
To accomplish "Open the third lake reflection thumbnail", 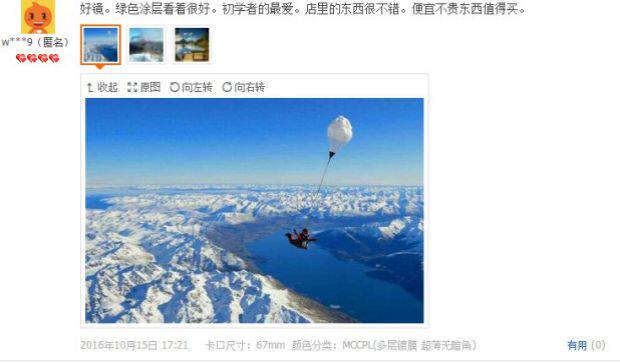I will (192, 45).
